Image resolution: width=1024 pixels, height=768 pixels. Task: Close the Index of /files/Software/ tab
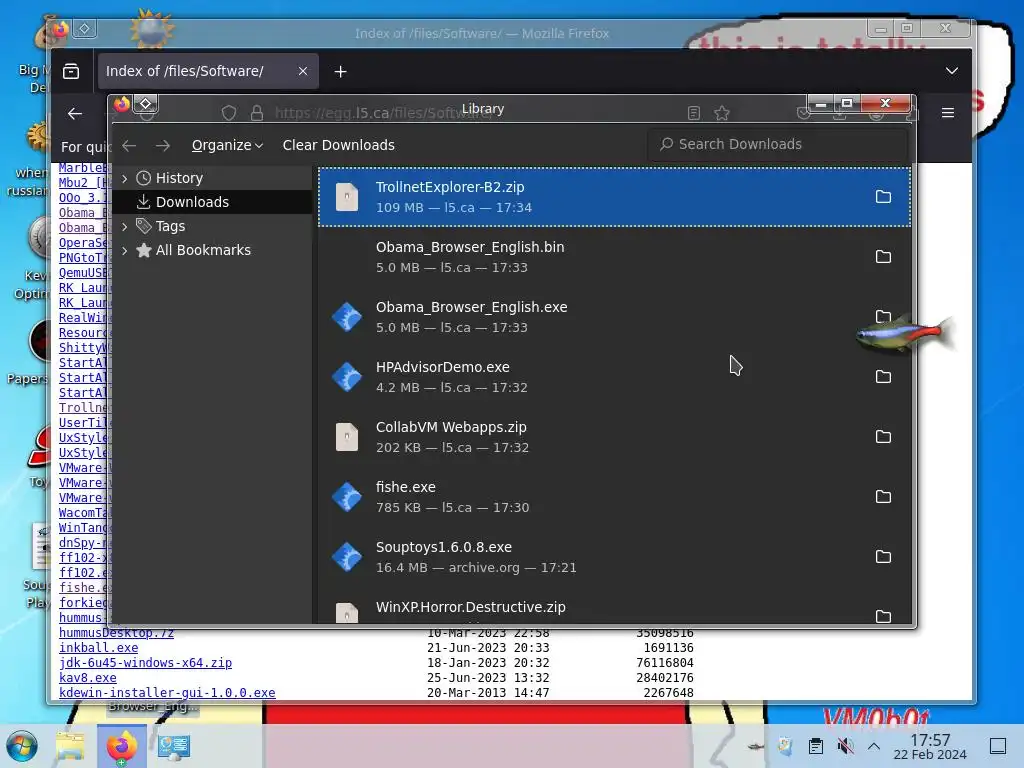pos(302,71)
